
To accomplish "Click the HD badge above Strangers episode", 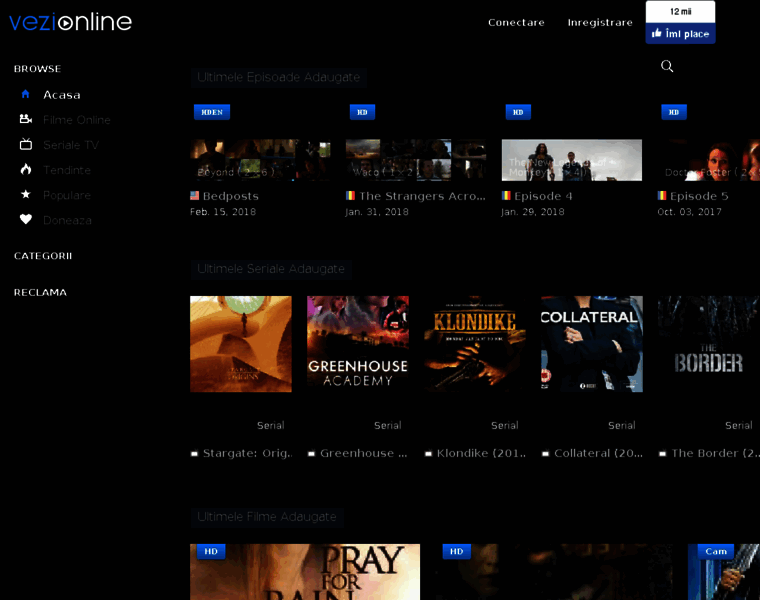I will [362, 112].
